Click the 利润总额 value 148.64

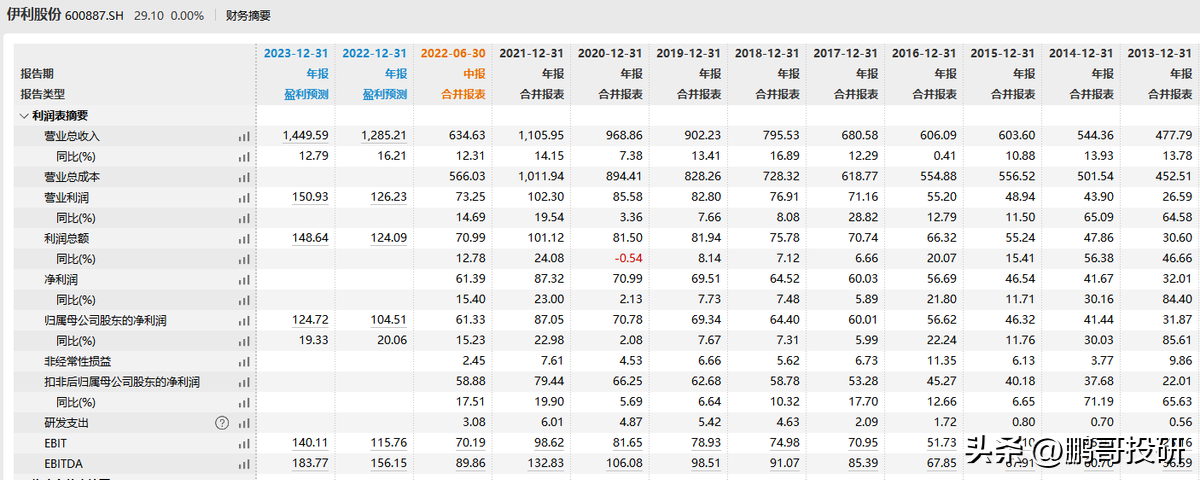(309, 239)
